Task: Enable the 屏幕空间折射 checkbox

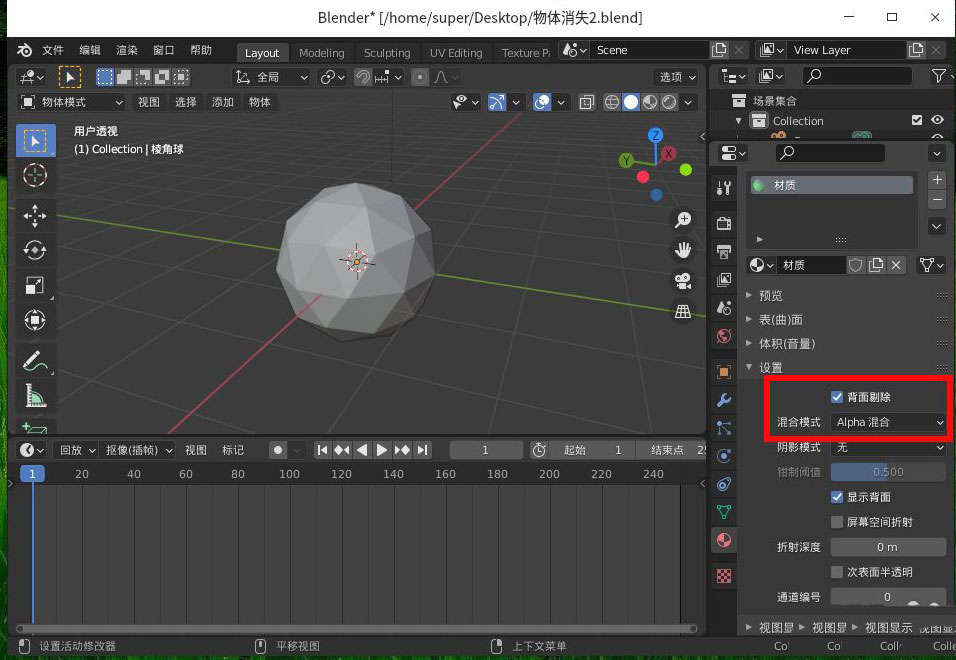Action: [x=837, y=522]
